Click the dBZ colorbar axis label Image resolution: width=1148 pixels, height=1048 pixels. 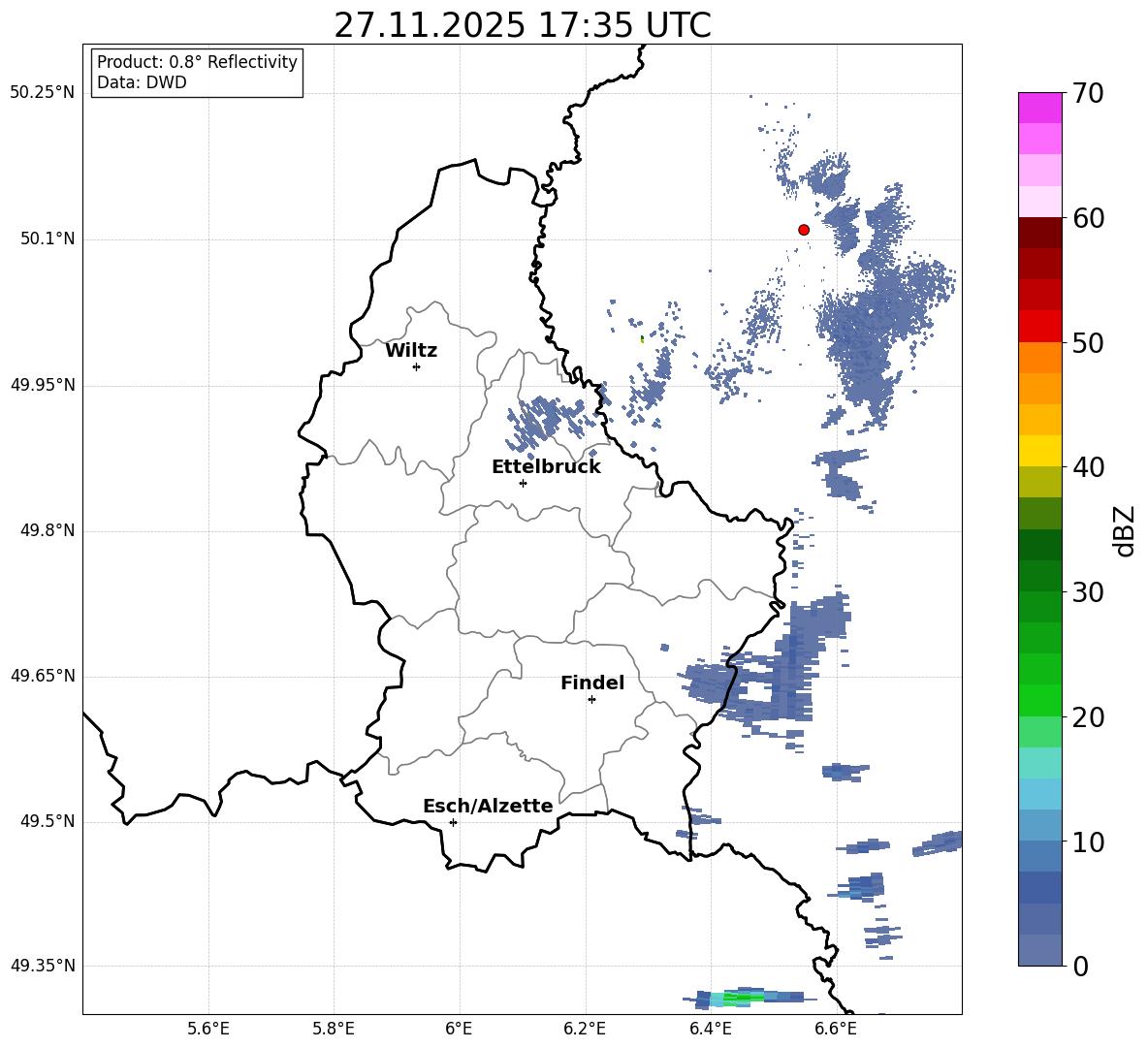point(1126,530)
